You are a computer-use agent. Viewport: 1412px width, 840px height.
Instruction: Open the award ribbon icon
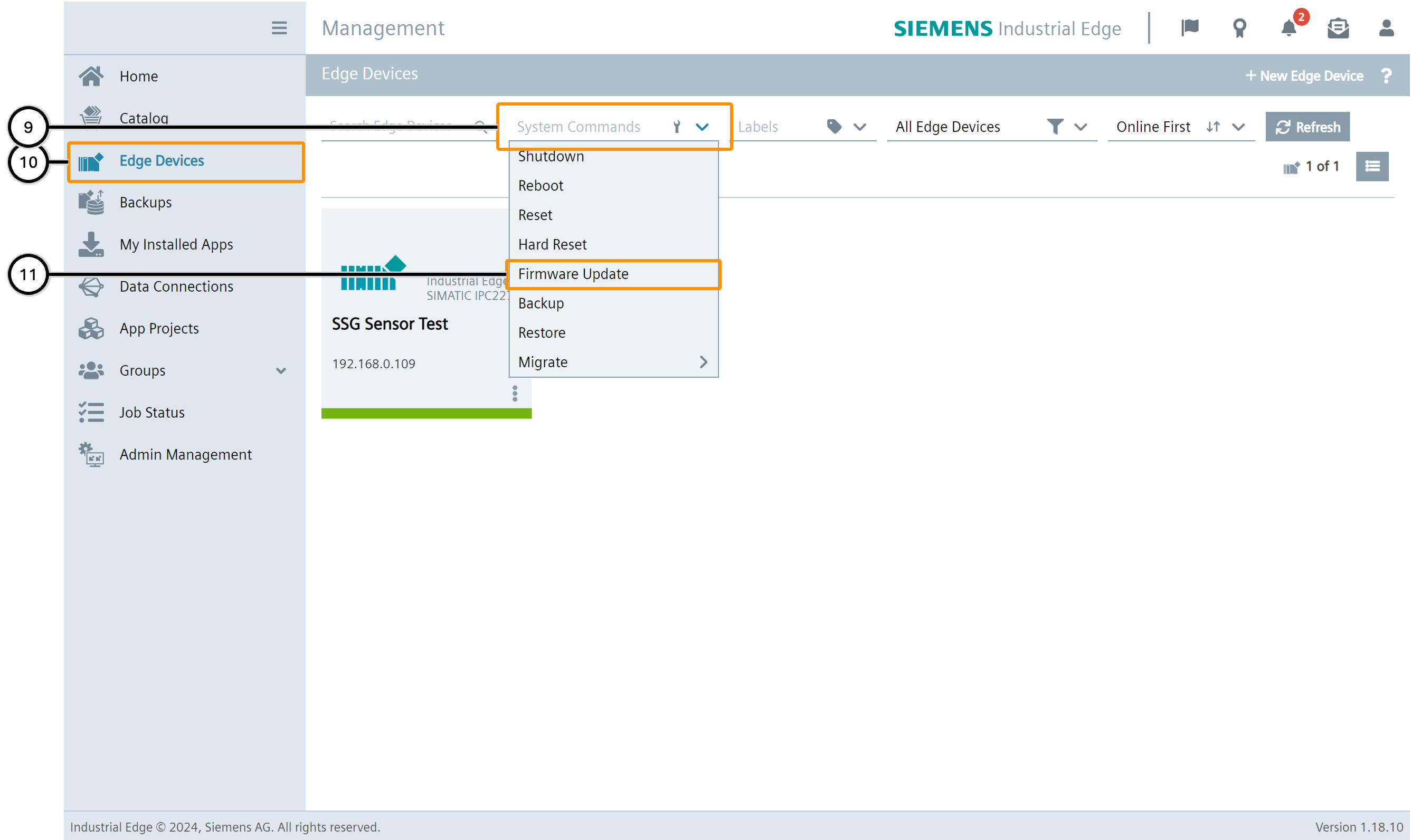coord(1239,28)
